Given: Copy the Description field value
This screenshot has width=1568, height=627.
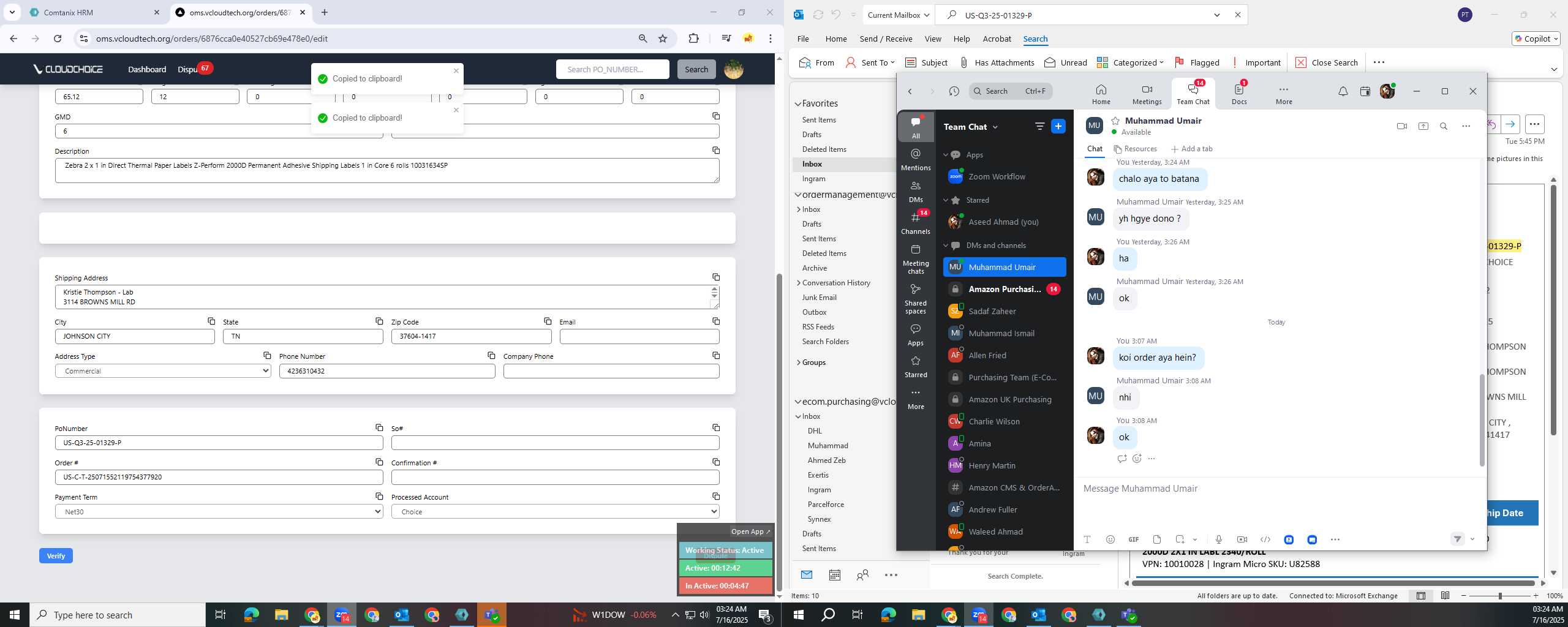Looking at the screenshot, I should 715,150.
